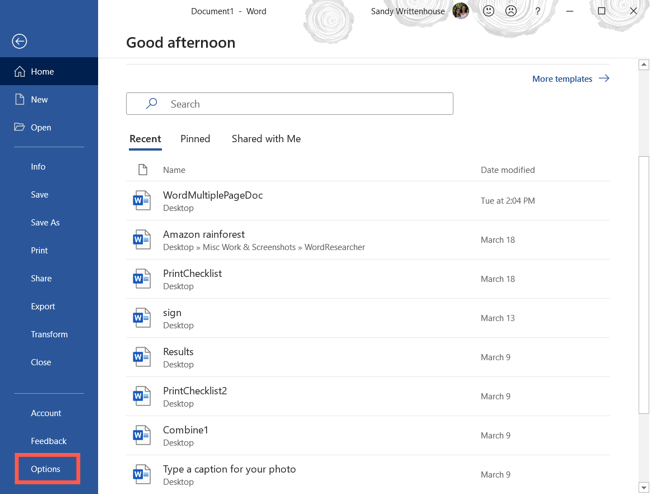Click the Word icon beside Combine1
650x494 pixels.
pos(142,435)
